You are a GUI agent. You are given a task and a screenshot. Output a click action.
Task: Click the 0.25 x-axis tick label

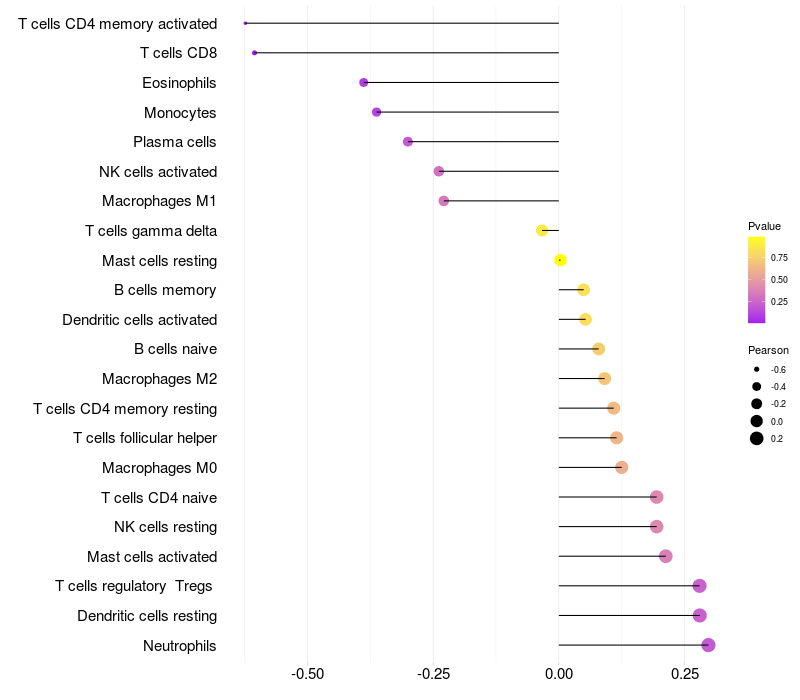click(x=685, y=674)
